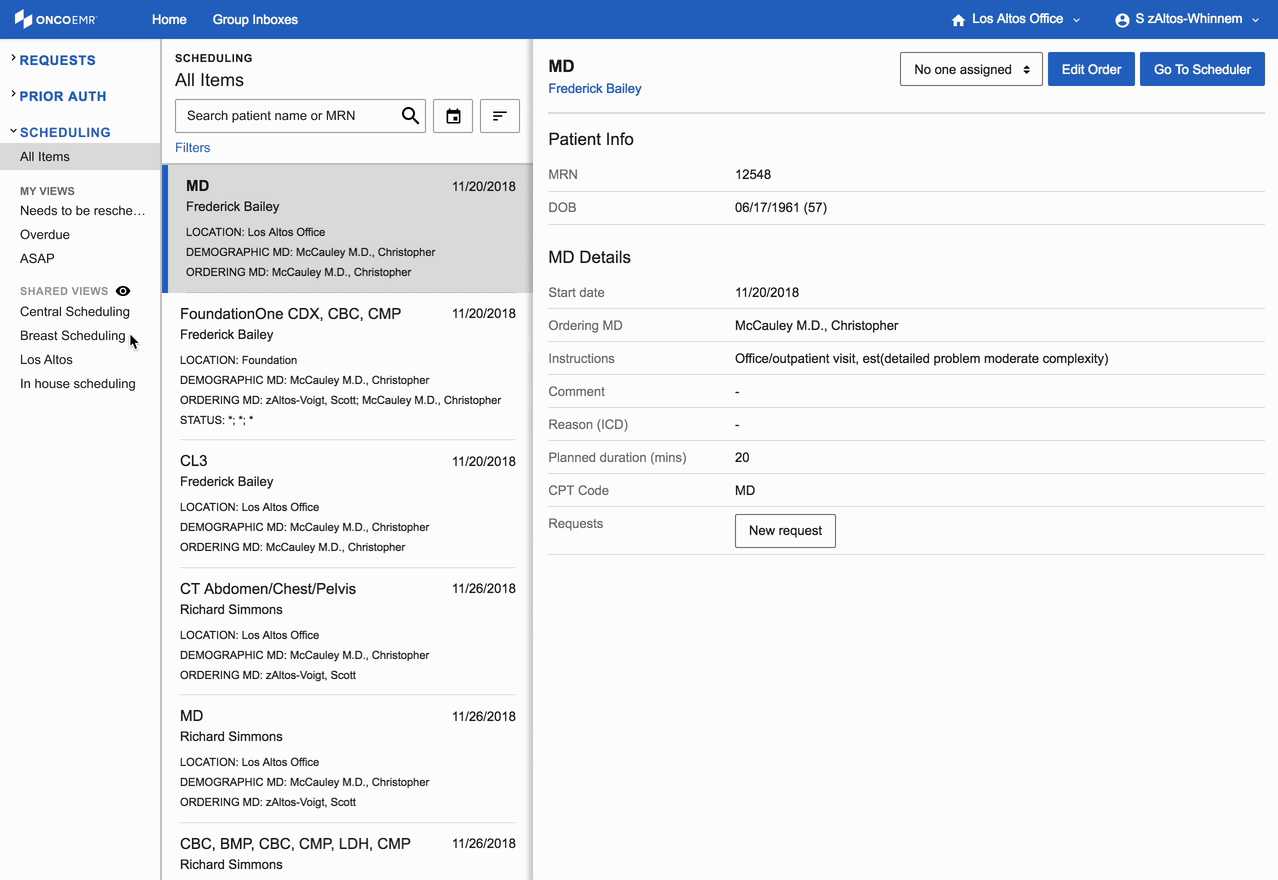1278x880 pixels.
Task: Click the search magnifier icon
Action: (410, 116)
